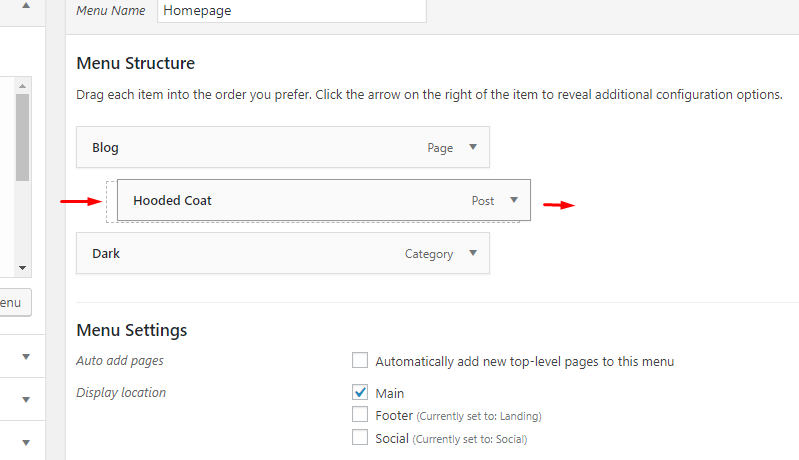Expand the Dark category item arrow
Screen dimensions: 799x460
[473, 254]
